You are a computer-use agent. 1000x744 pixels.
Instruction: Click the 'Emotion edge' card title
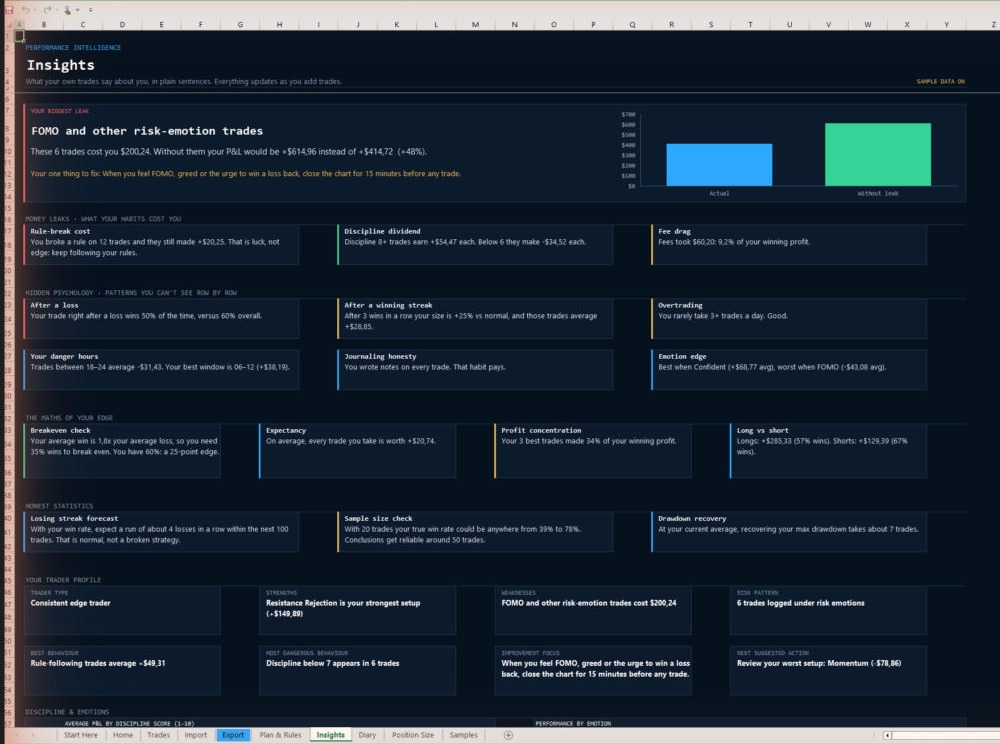pos(682,356)
